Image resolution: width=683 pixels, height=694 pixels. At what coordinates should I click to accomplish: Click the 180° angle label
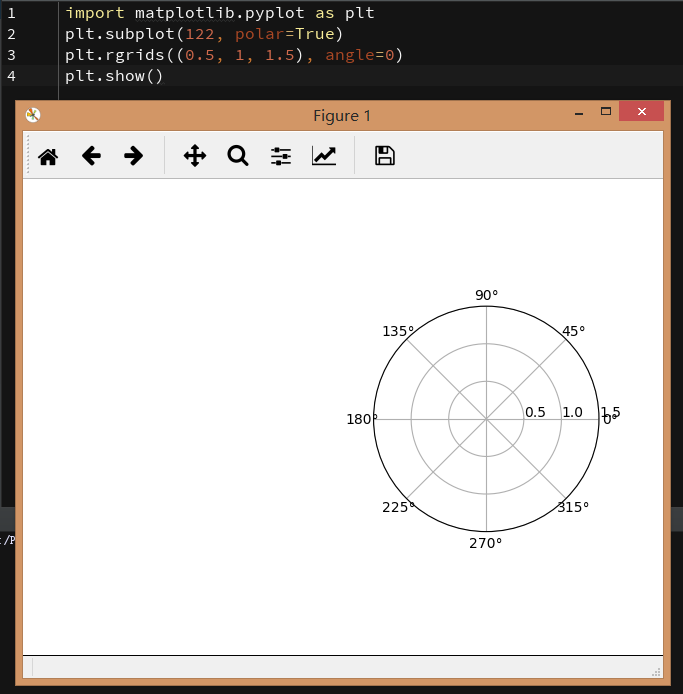(x=362, y=419)
